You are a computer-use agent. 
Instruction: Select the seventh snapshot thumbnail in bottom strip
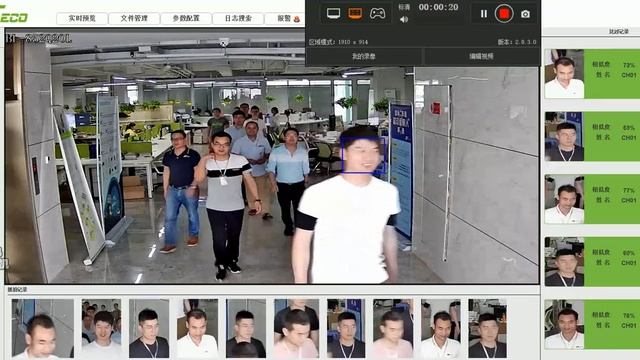pos(346,329)
